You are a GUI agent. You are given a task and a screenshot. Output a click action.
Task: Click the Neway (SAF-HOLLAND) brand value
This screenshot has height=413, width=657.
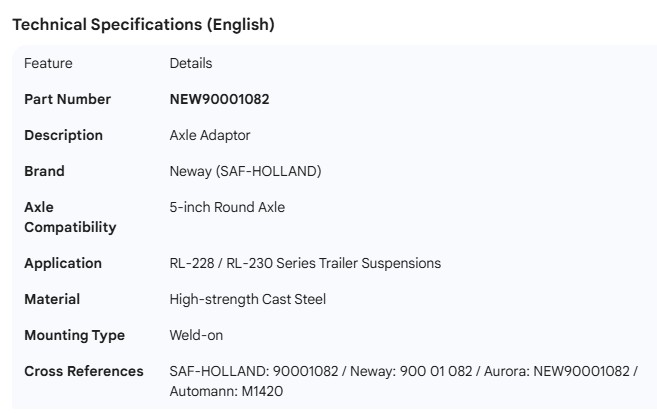tap(245, 171)
